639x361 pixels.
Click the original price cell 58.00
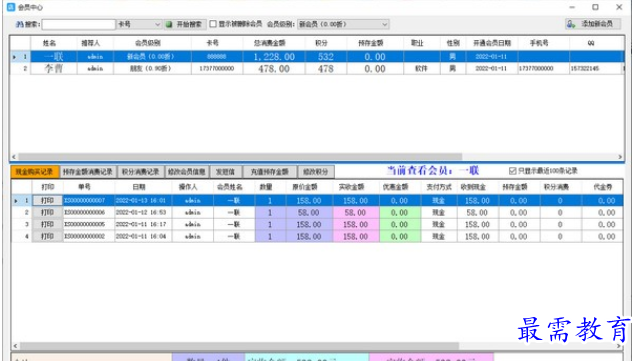point(308,213)
